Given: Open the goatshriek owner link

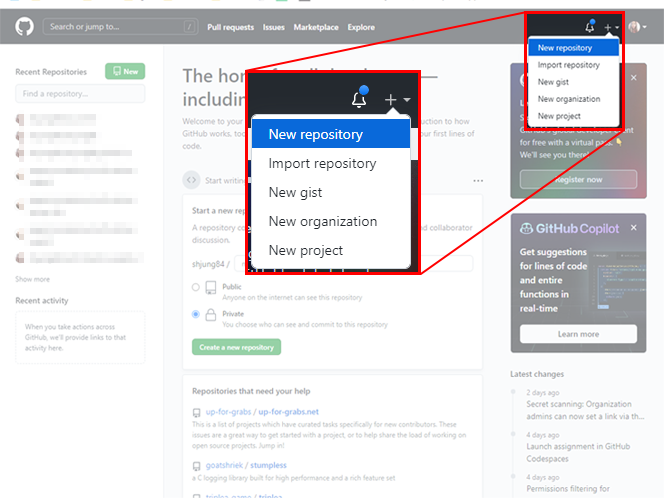Looking at the screenshot, I should click(x=224, y=465).
